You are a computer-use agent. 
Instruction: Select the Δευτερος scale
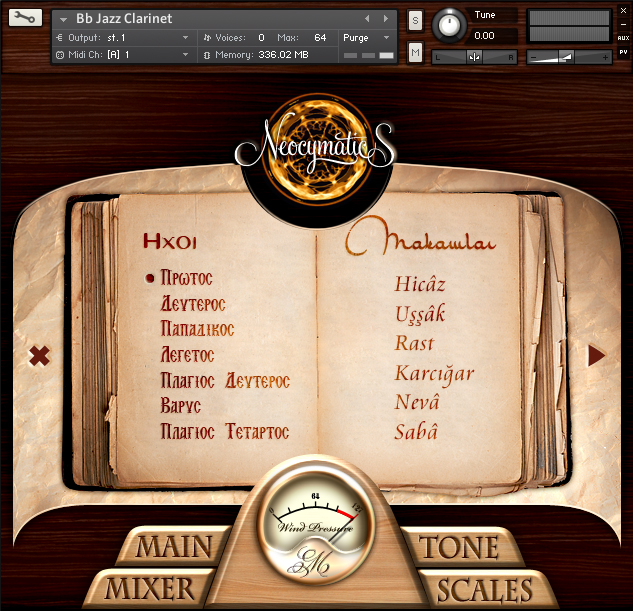click(193, 303)
